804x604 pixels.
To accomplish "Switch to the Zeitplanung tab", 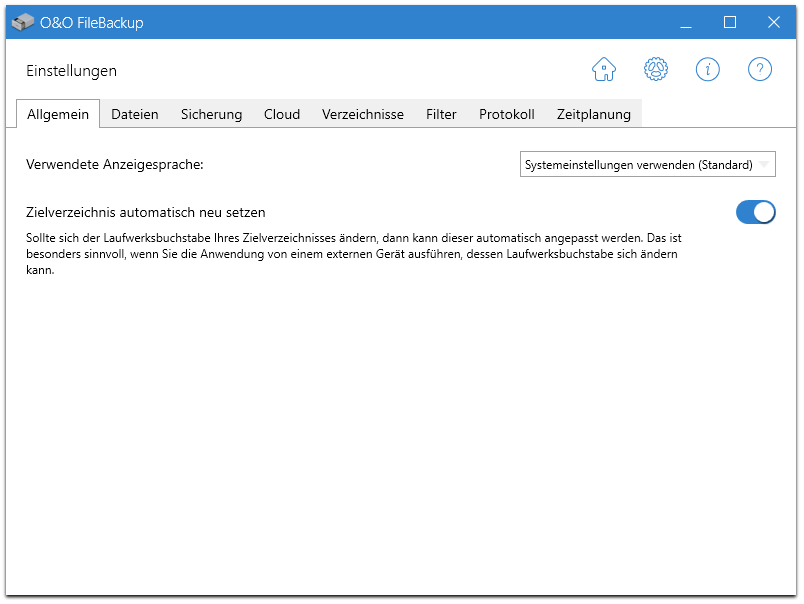I will tap(594, 114).
